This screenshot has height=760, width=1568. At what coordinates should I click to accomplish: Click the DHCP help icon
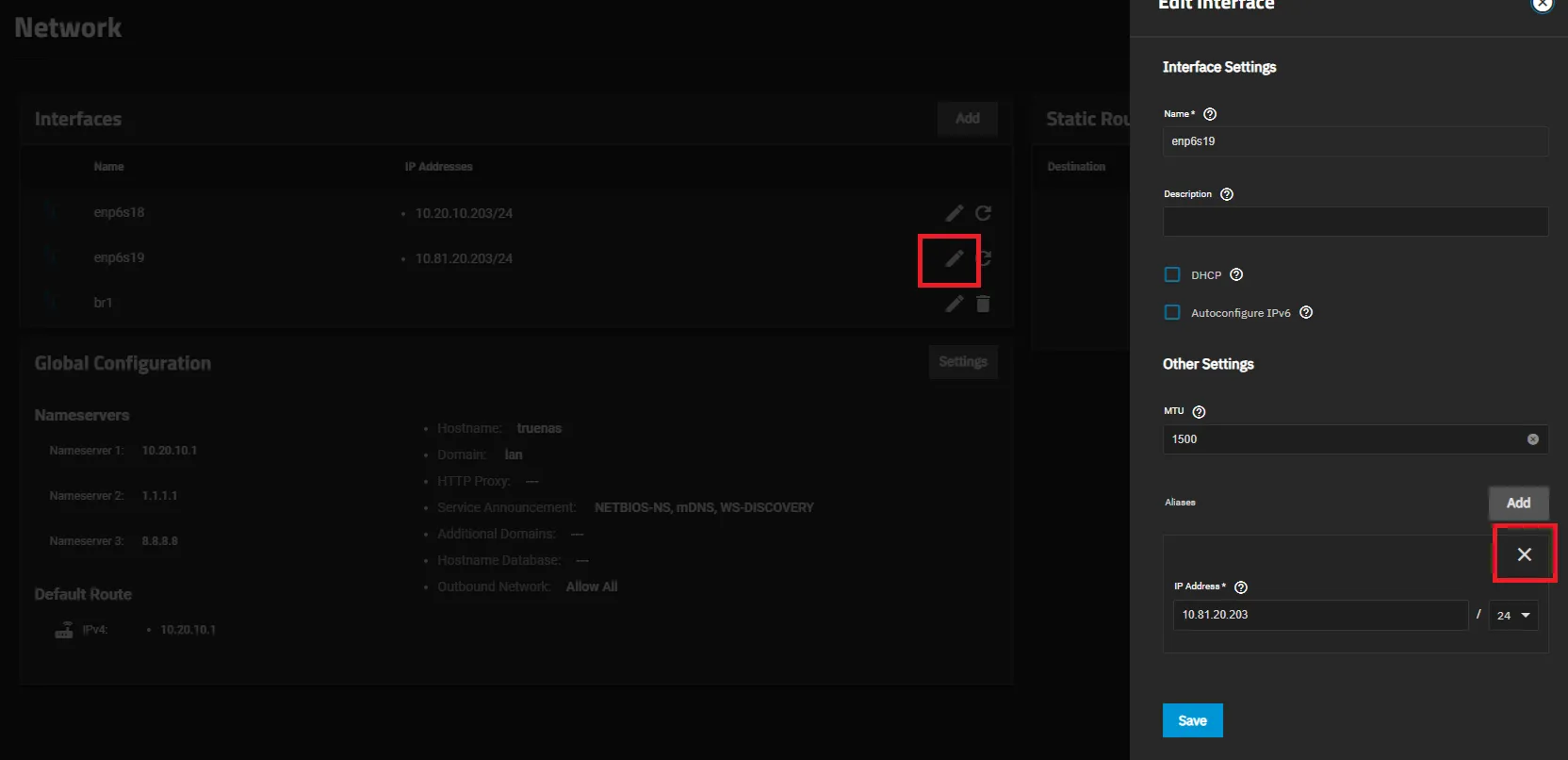click(1236, 274)
